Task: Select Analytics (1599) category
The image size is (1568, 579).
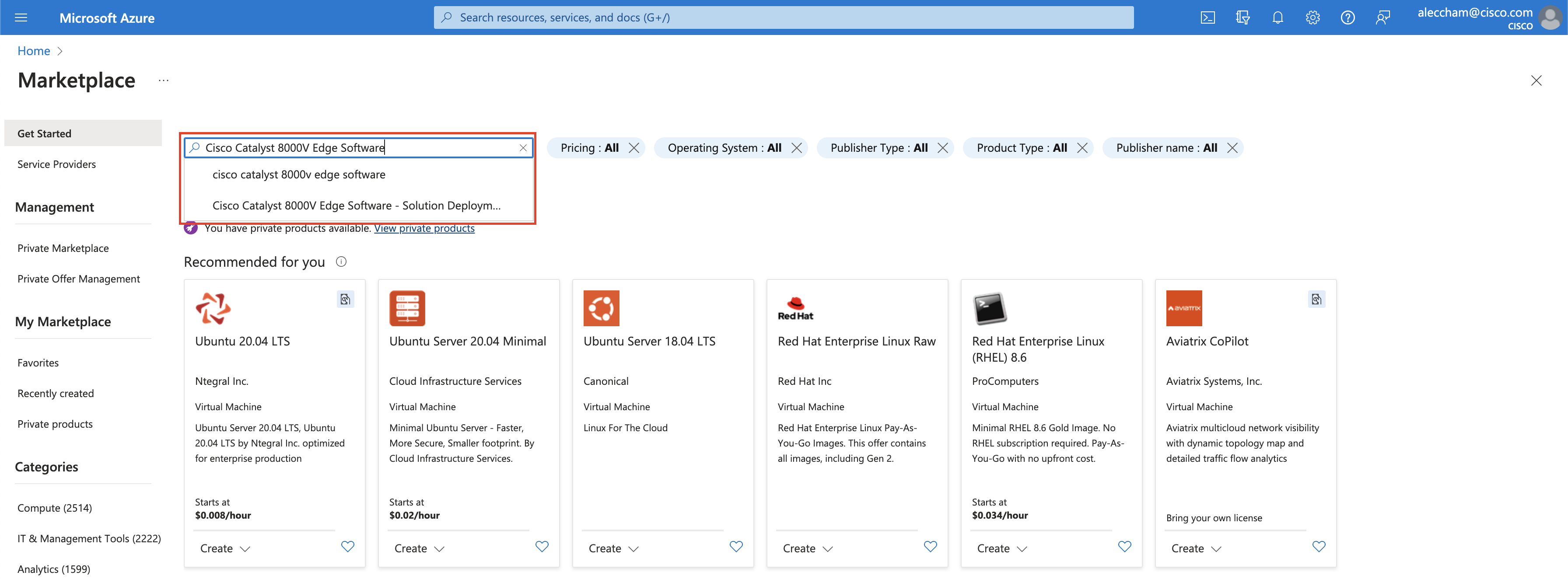Action: click(53, 569)
